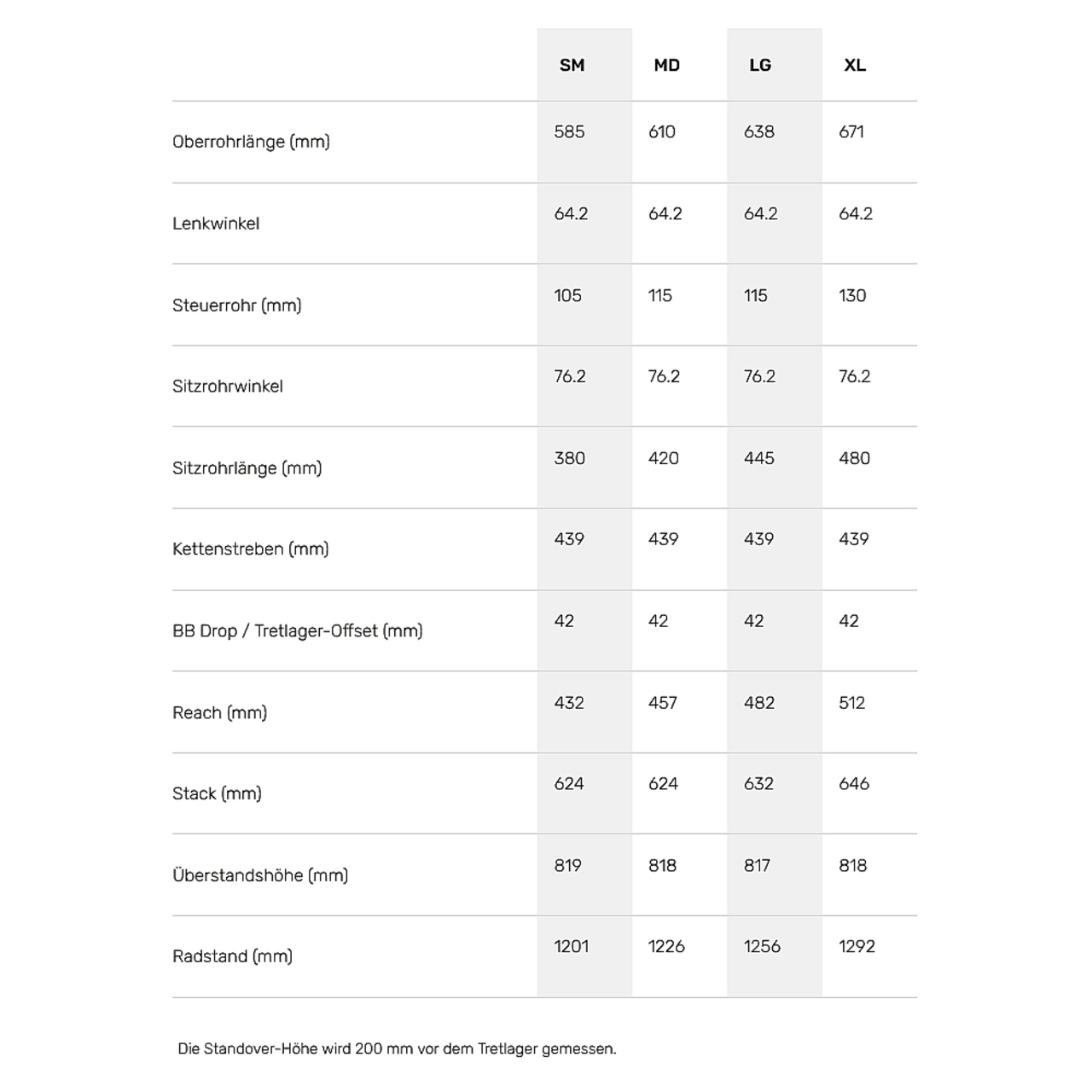Click the Stack (mm) row label
This screenshot has width=1092, height=1092.
tap(217, 794)
